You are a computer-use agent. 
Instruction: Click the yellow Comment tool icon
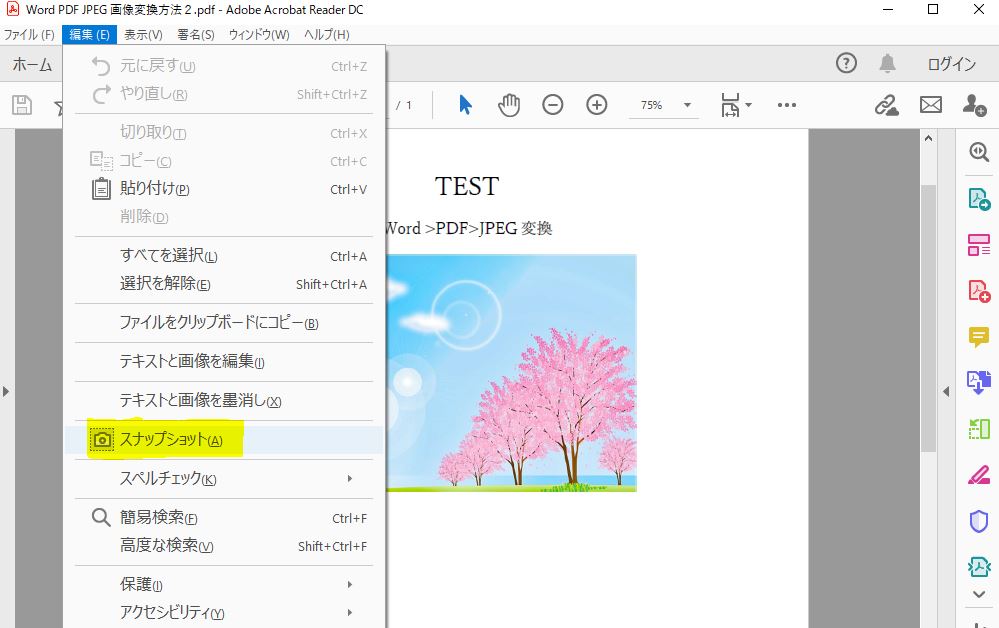979,336
